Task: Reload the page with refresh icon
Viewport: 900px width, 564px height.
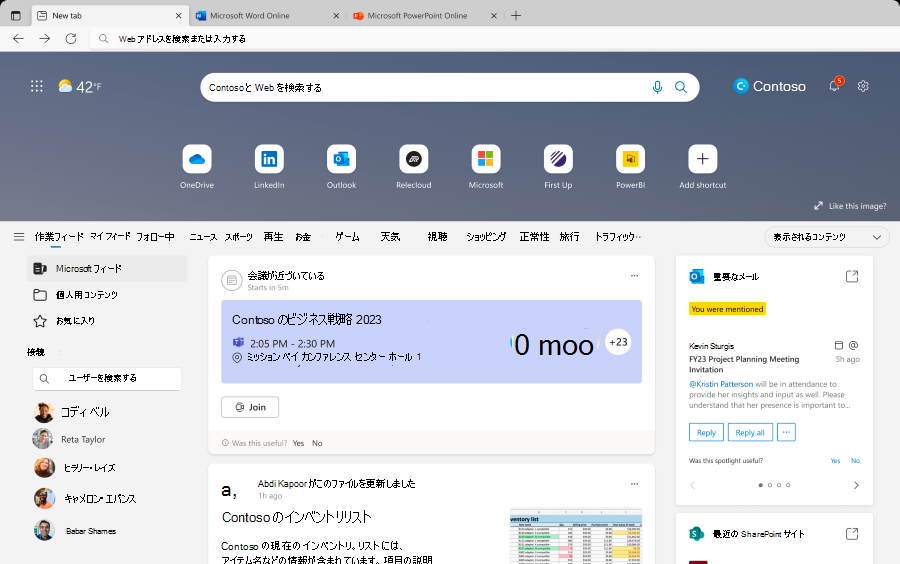Action: point(71,38)
